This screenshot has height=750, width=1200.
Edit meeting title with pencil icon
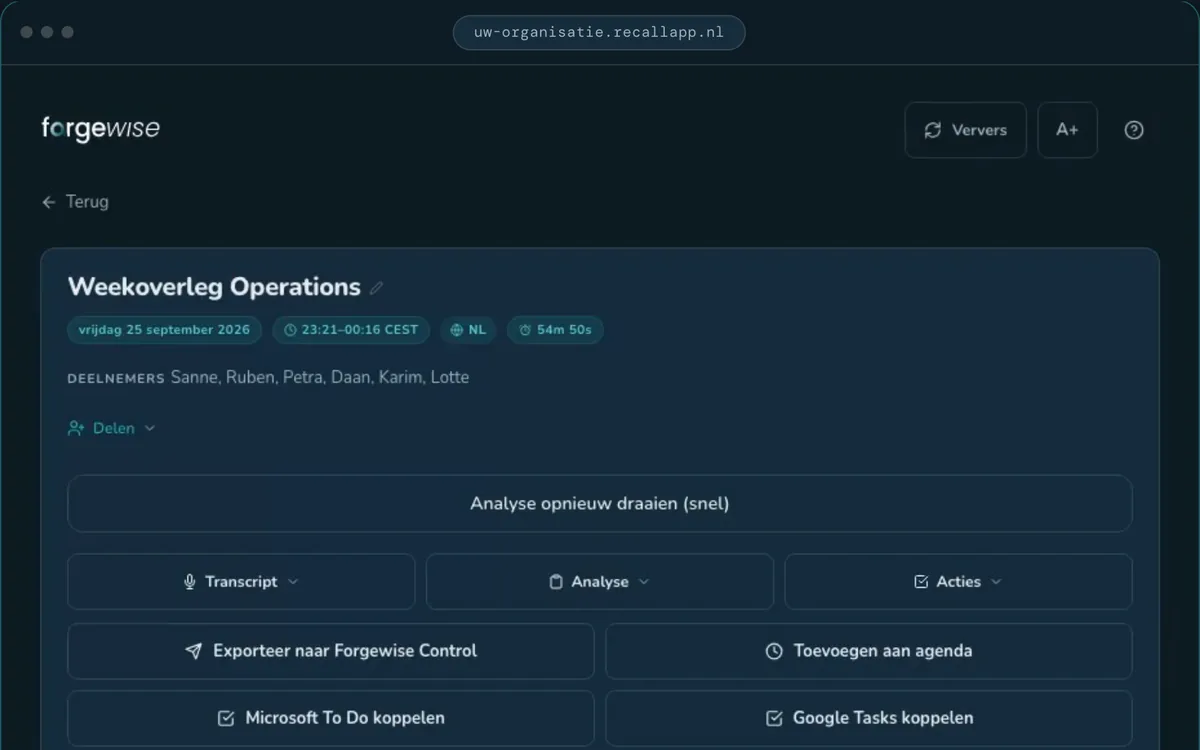pos(376,288)
